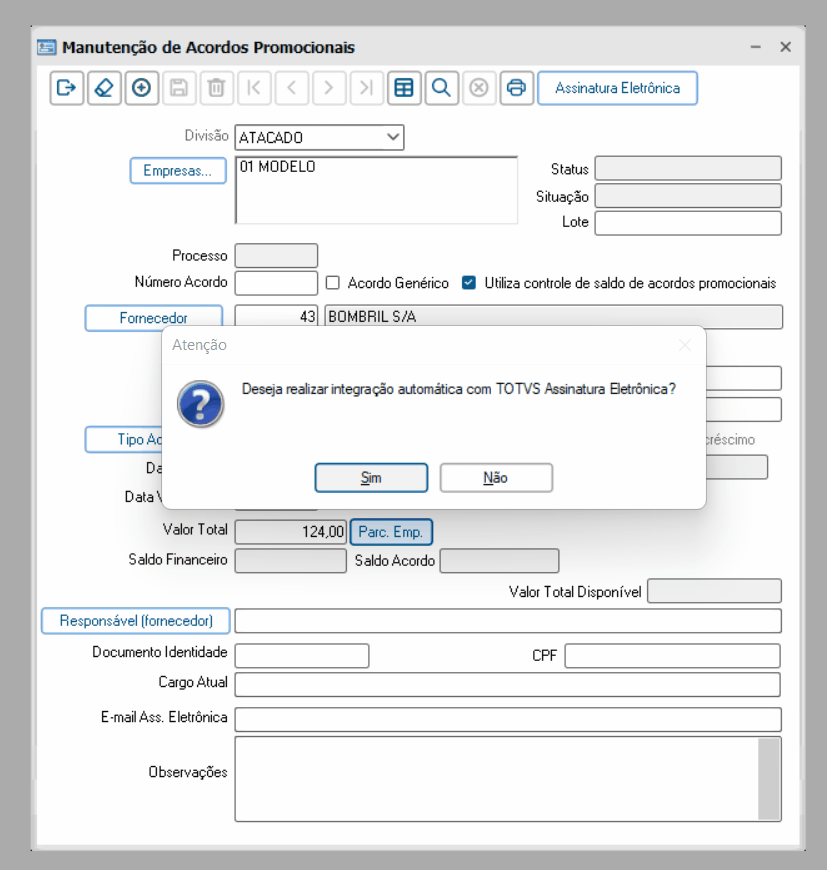
Task: Expand the Divisão ATACADO dropdown
Action: (393, 137)
